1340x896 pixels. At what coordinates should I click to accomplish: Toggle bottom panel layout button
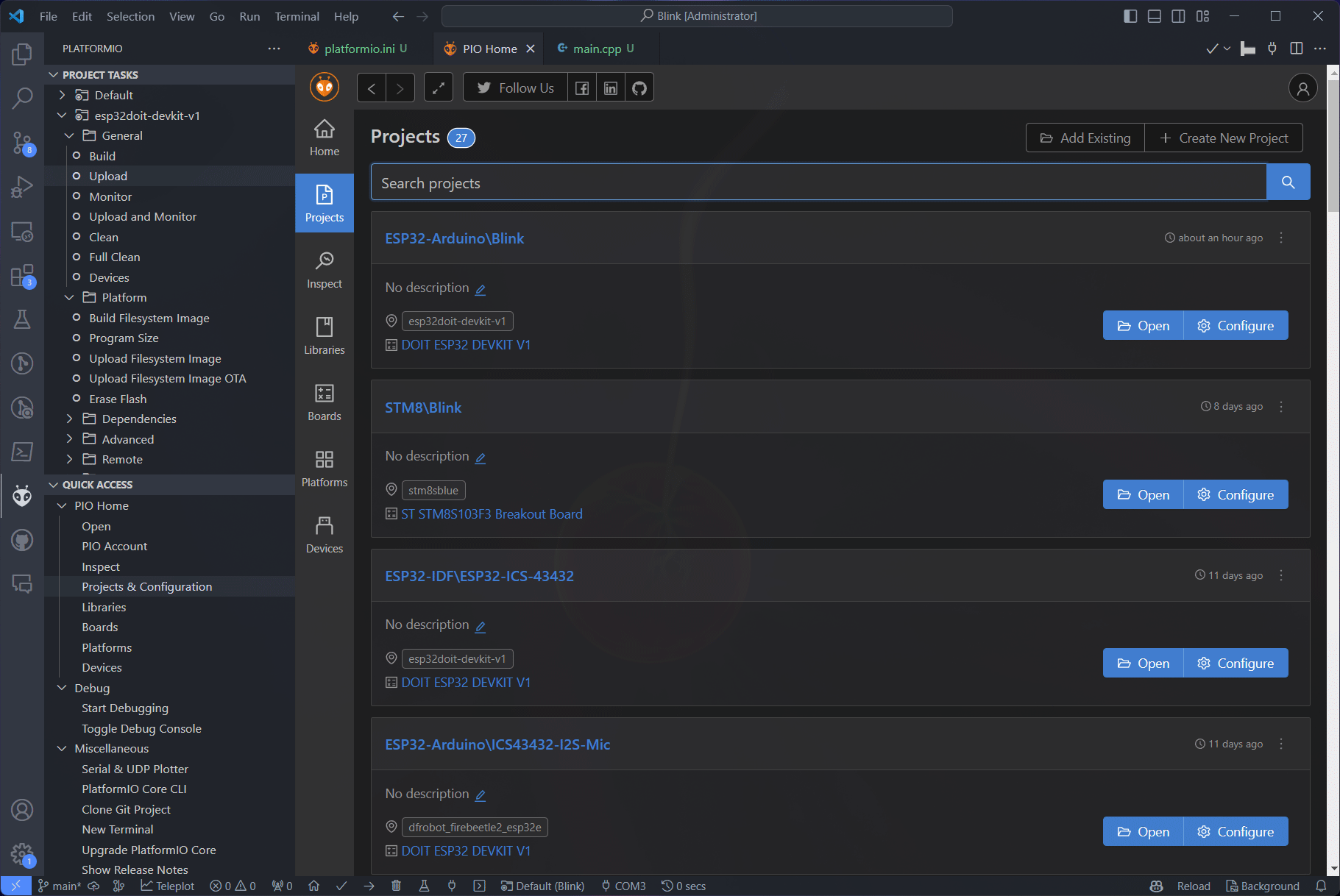point(1155,16)
